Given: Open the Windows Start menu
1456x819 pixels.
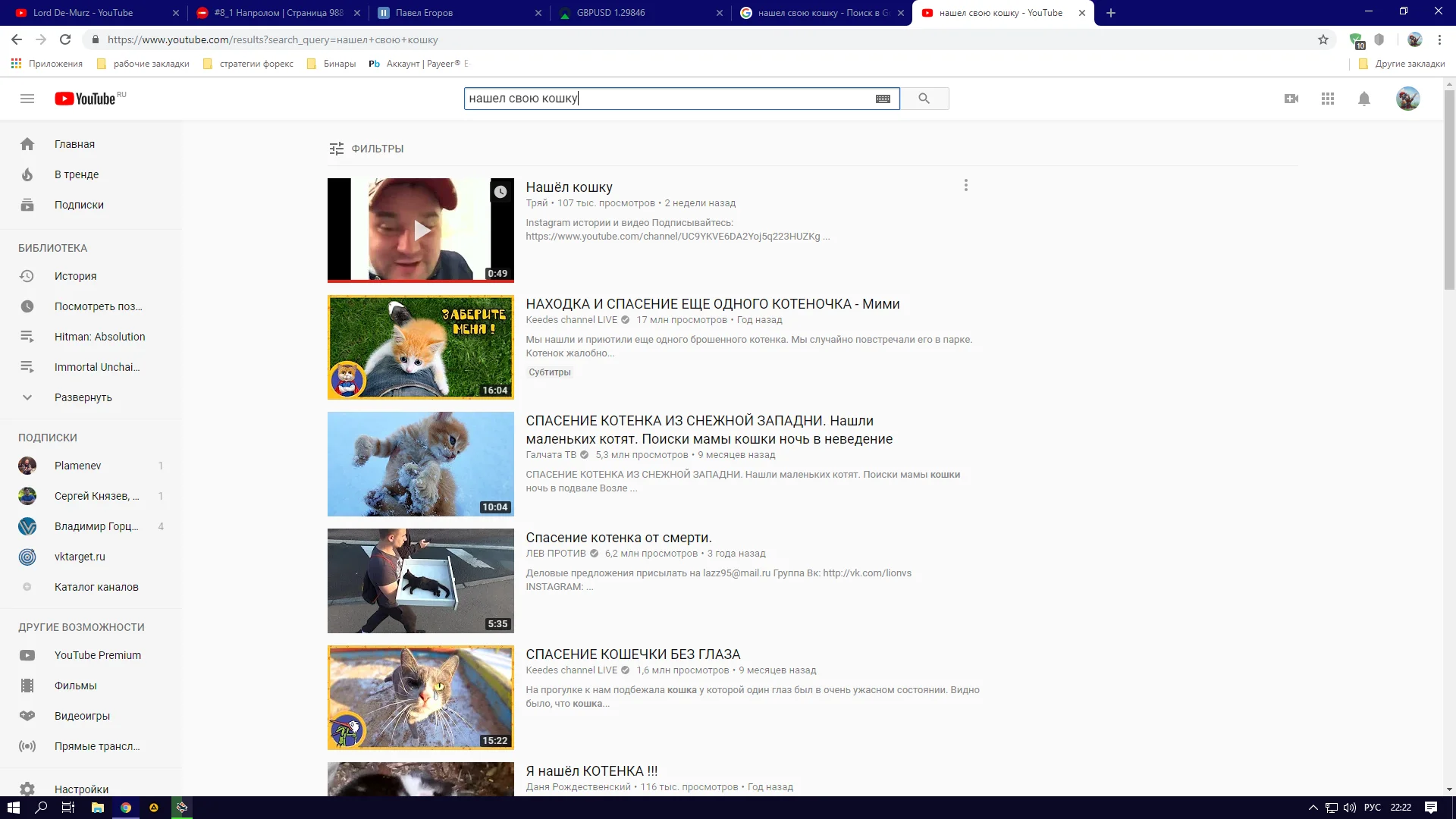Looking at the screenshot, I should point(13,808).
